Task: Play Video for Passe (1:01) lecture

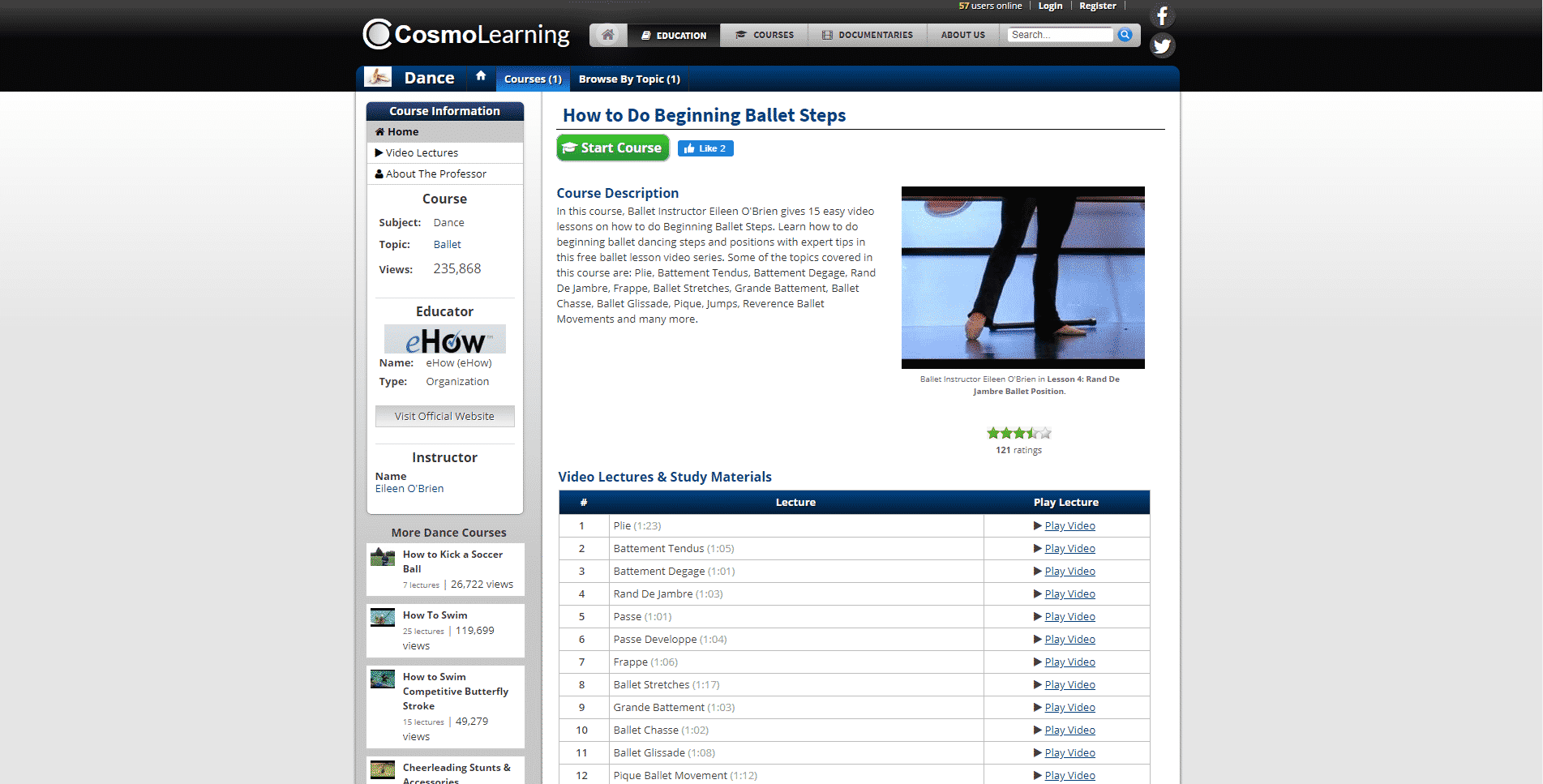Action: [x=1069, y=616]
